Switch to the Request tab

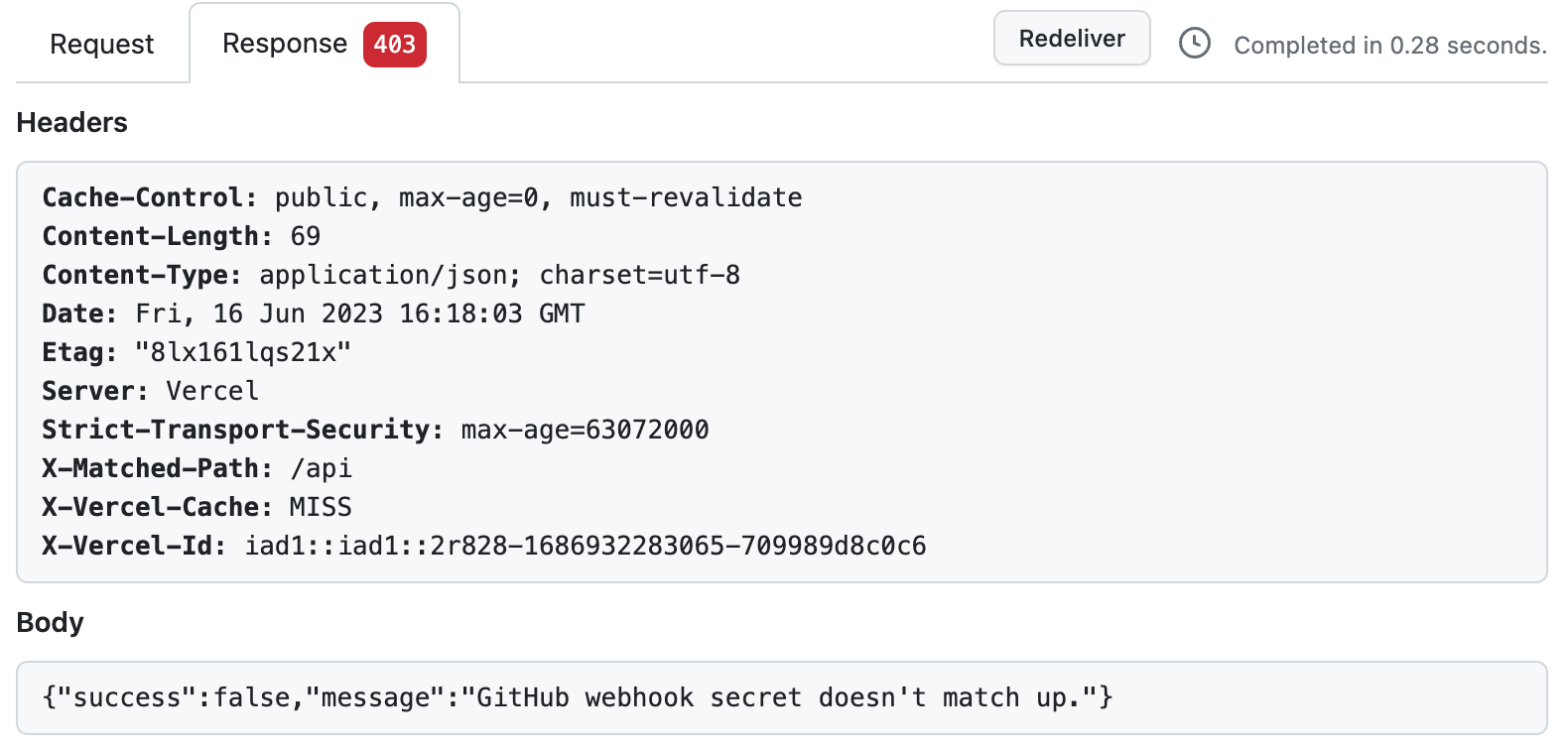[x=102, y=44]
